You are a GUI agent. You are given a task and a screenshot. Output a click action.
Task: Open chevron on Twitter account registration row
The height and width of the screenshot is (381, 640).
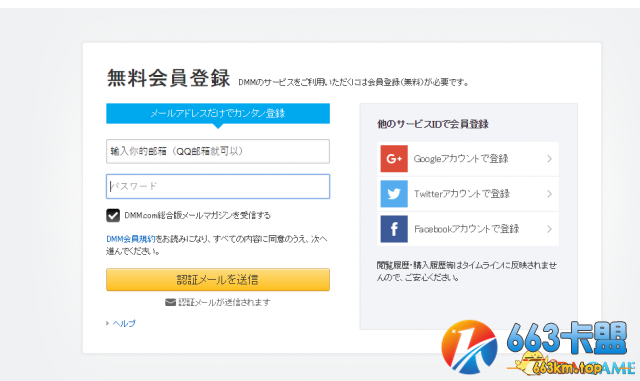549,194
